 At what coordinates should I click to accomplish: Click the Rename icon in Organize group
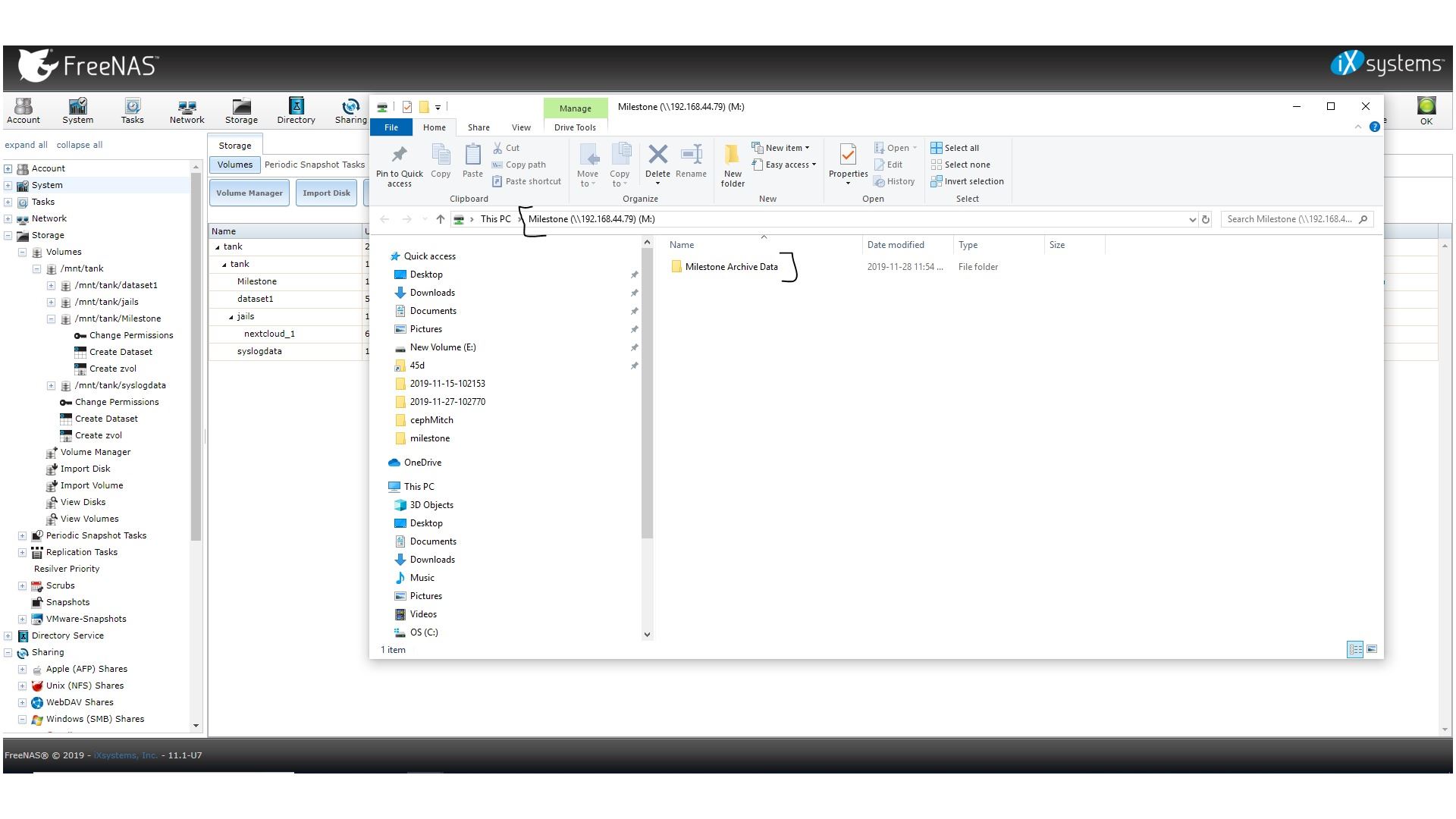tap(691, 162)
